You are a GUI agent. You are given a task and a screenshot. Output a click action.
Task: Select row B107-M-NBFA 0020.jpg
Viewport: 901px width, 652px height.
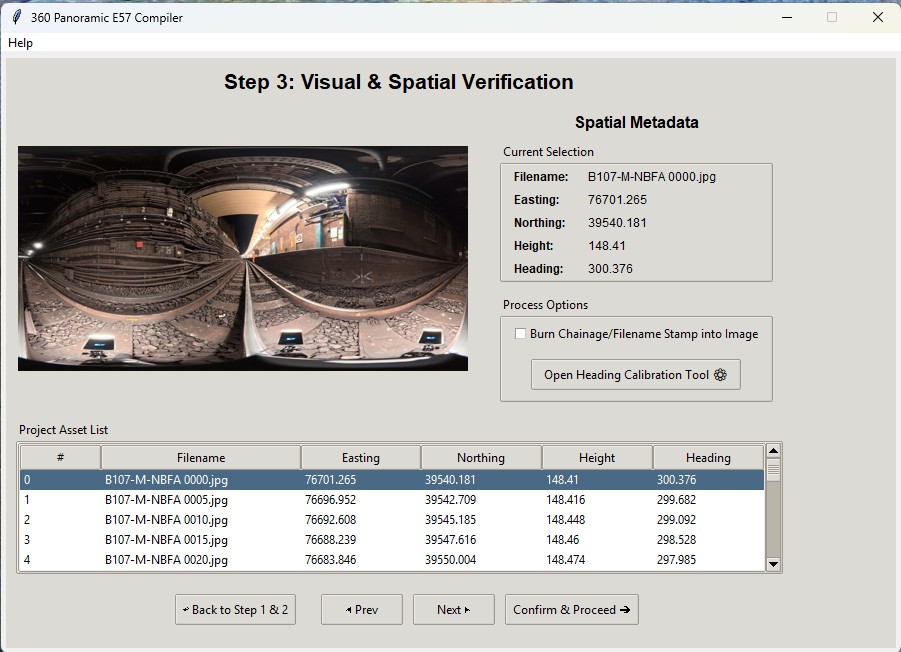coord(392,560)
